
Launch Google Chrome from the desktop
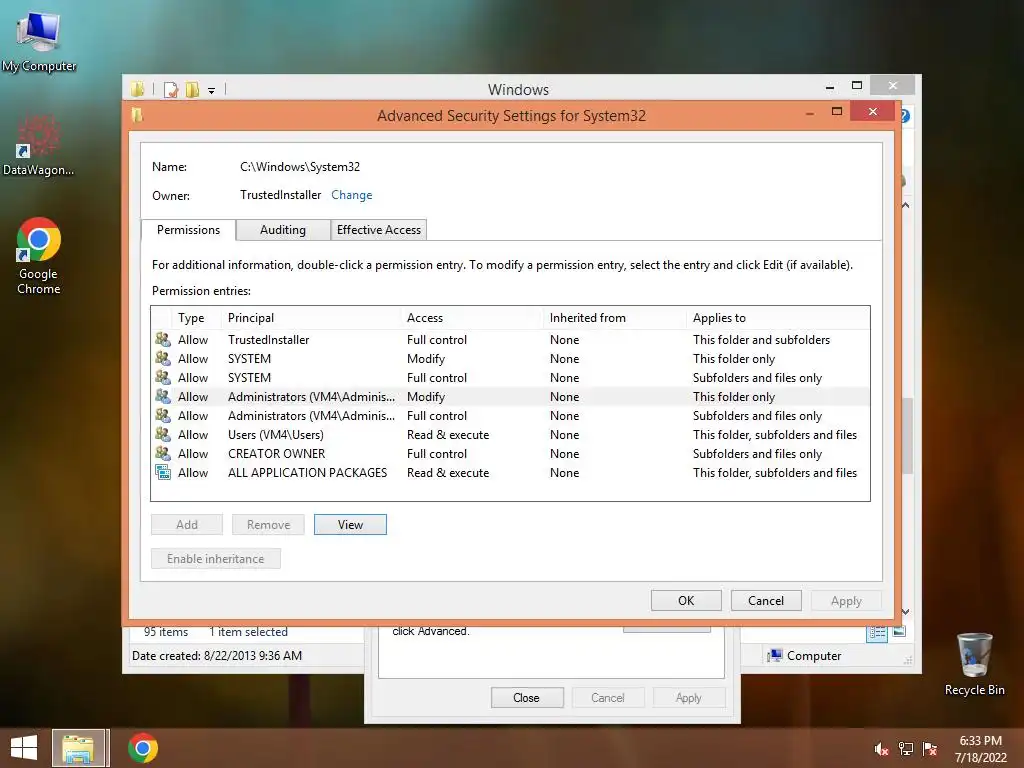(38, 256)
